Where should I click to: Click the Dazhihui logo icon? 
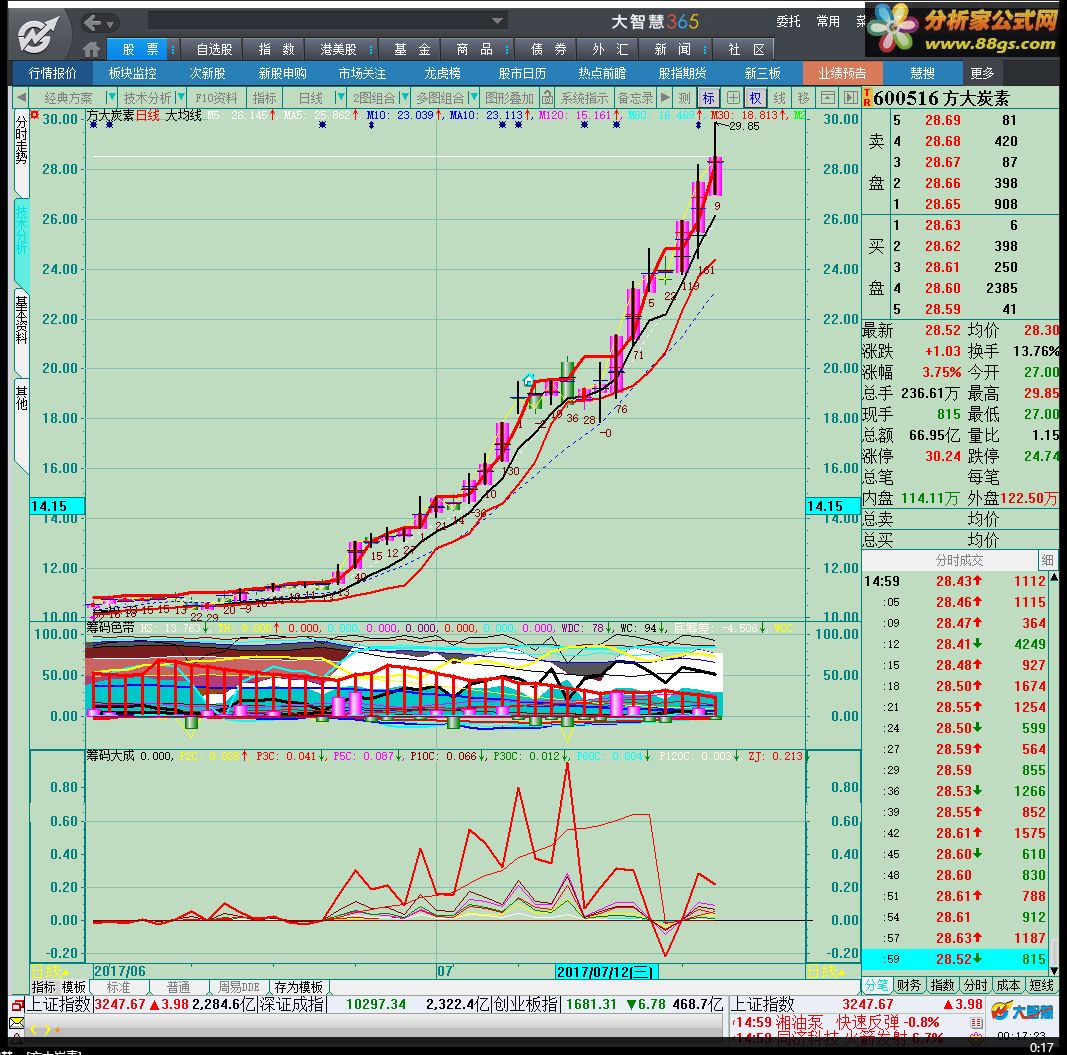[x=39, y=34]
